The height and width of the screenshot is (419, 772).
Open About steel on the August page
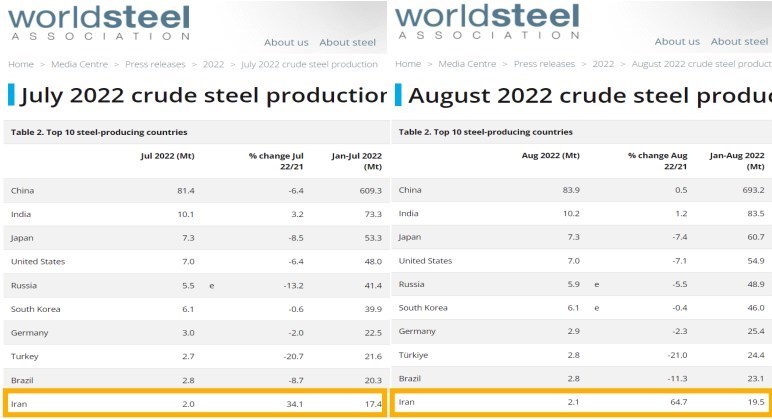point(739,42)
